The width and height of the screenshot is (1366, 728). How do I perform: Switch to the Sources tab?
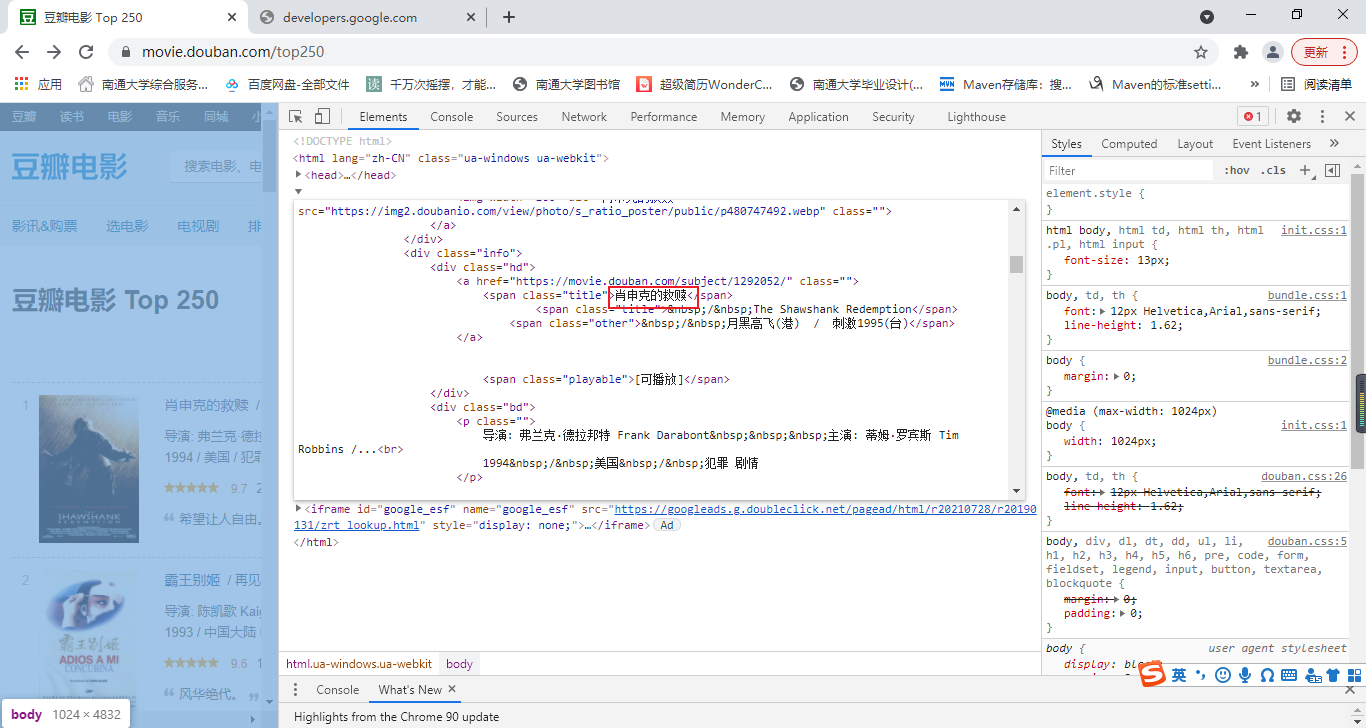pos(517,117)
